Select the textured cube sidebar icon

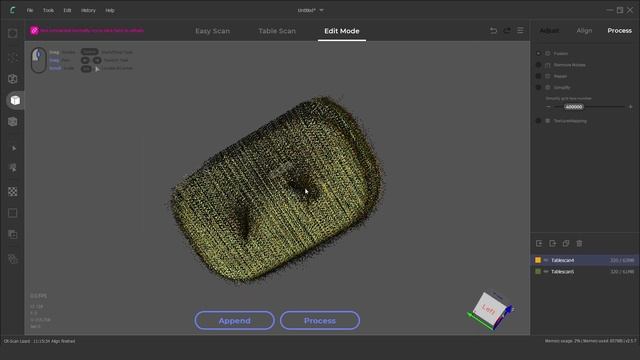tap(13, 122)
